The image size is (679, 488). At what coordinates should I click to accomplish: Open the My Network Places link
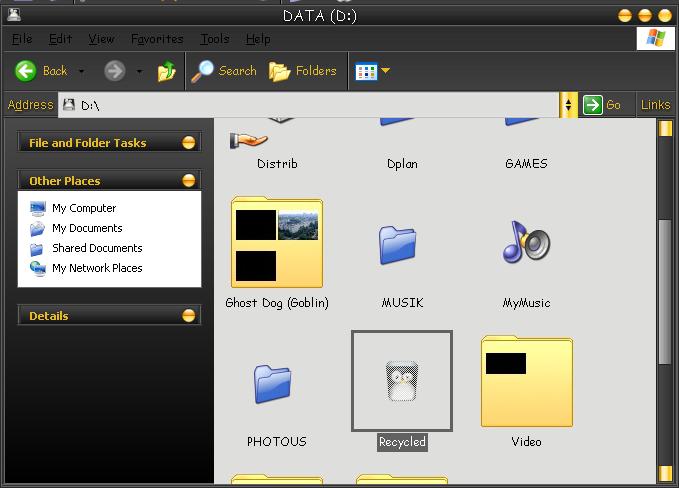point(97,268)
